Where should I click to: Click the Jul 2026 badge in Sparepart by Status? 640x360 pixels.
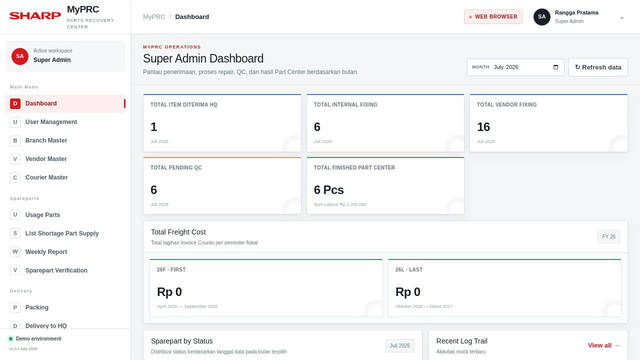point(399,346)
